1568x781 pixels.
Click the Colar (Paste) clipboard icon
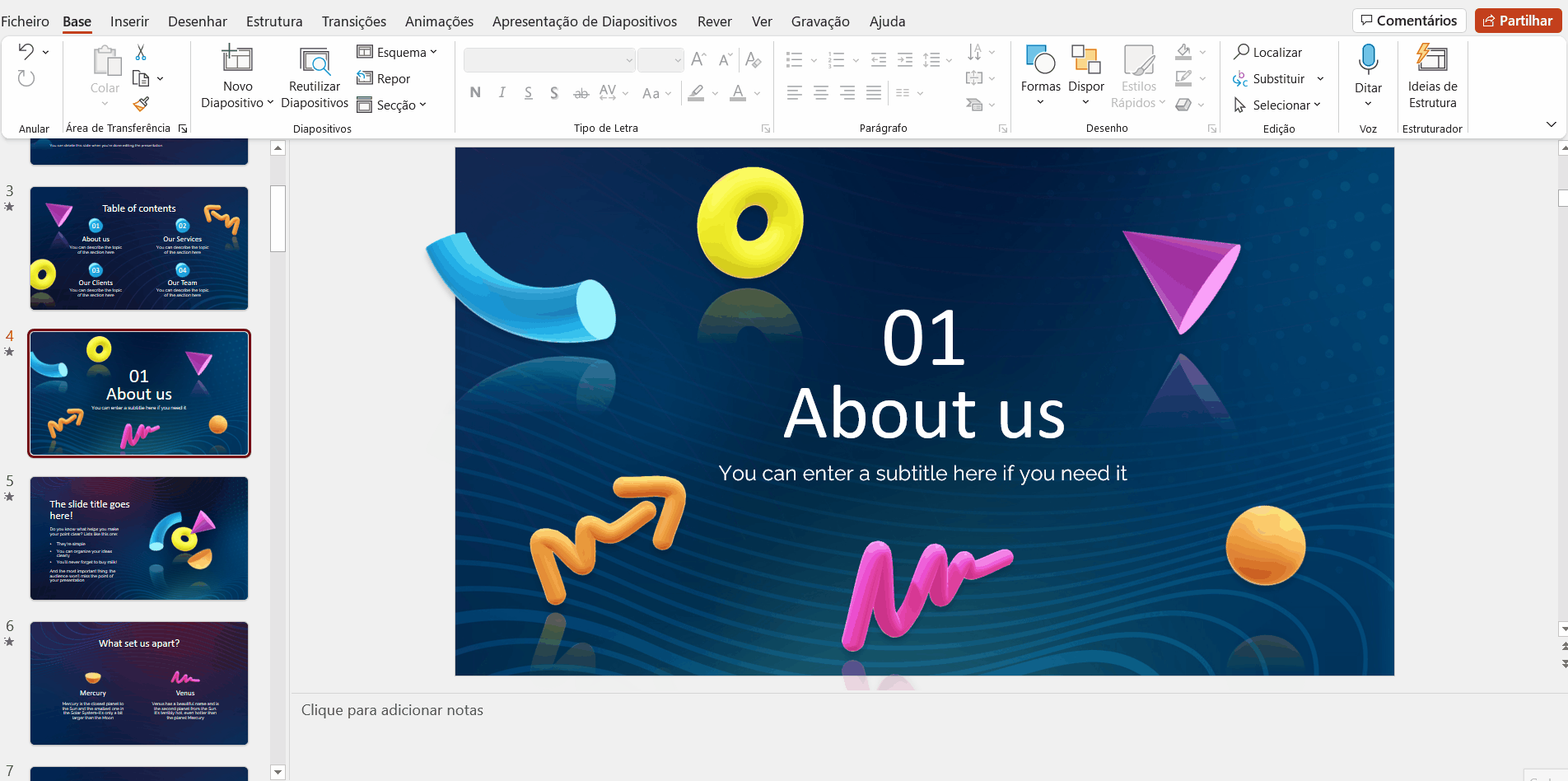105,61
